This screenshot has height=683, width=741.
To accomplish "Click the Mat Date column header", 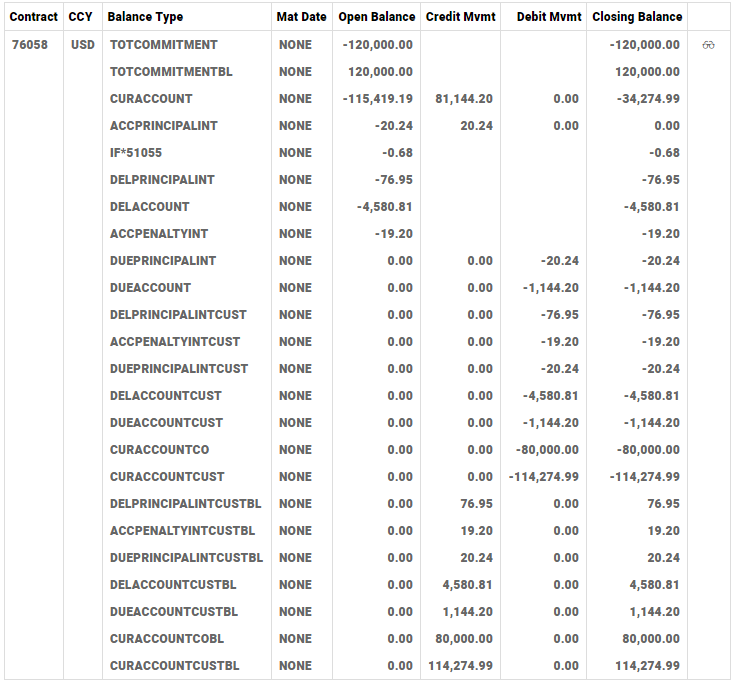I will [301, 17].
